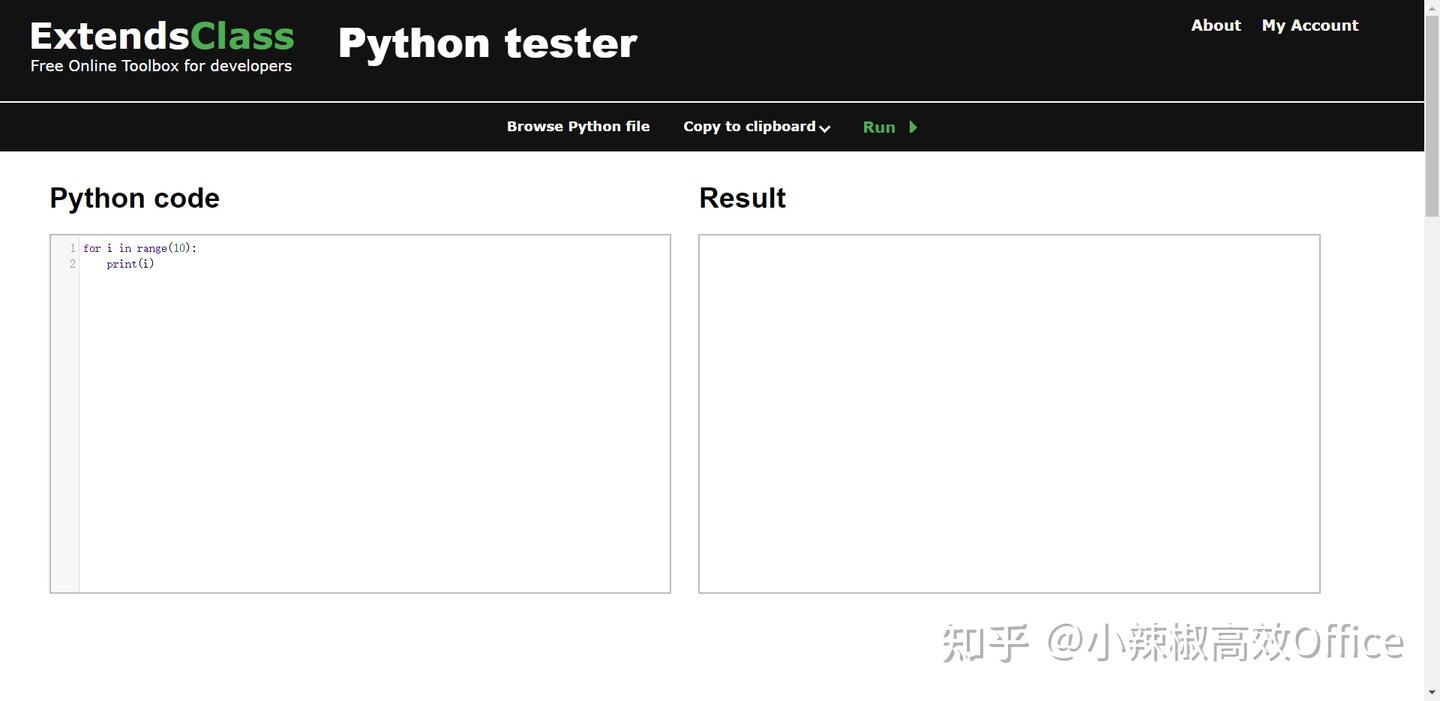Open the About page

pyautogui.click(x=1215, y=25)
